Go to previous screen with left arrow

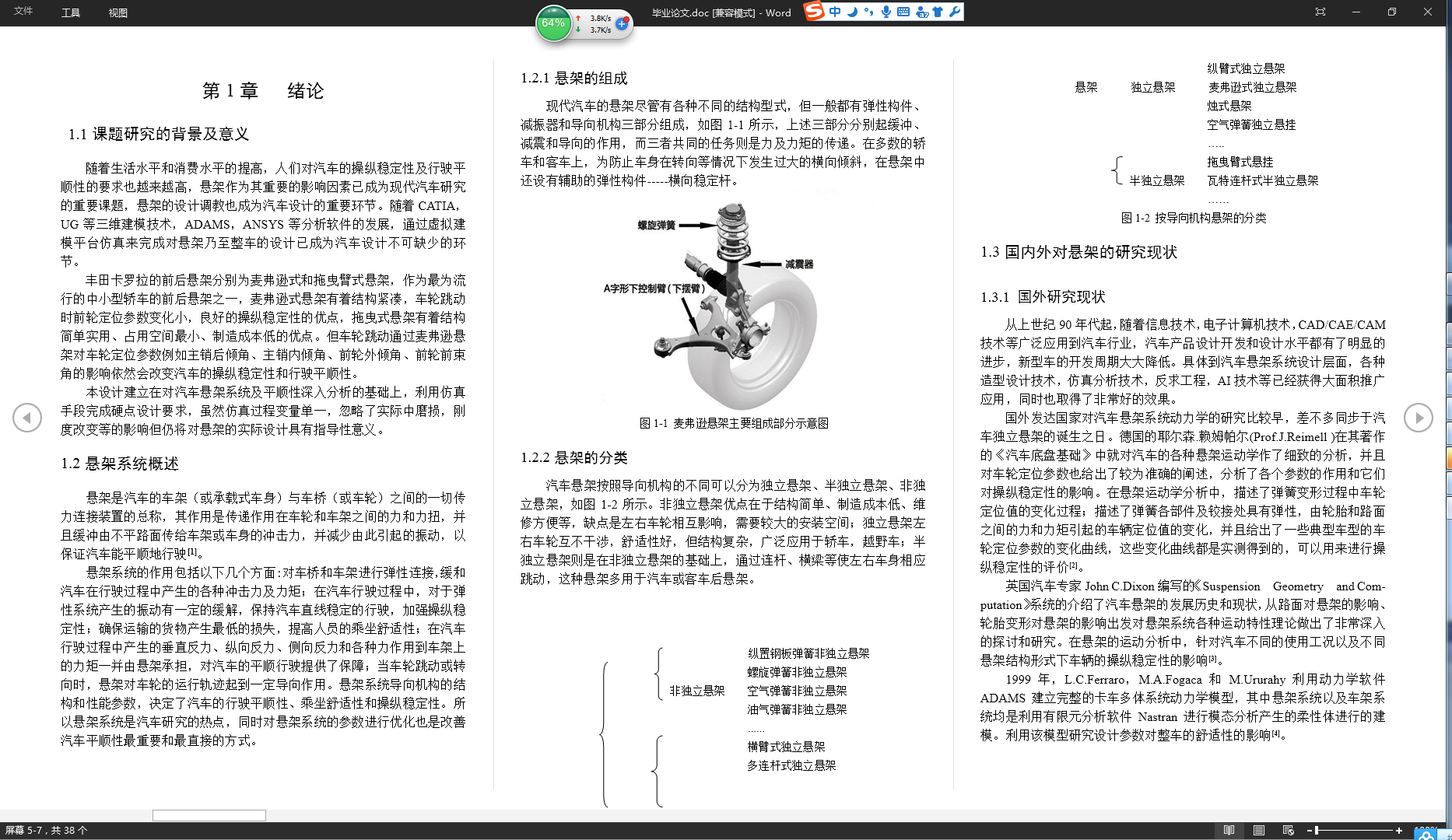(27, 418)
